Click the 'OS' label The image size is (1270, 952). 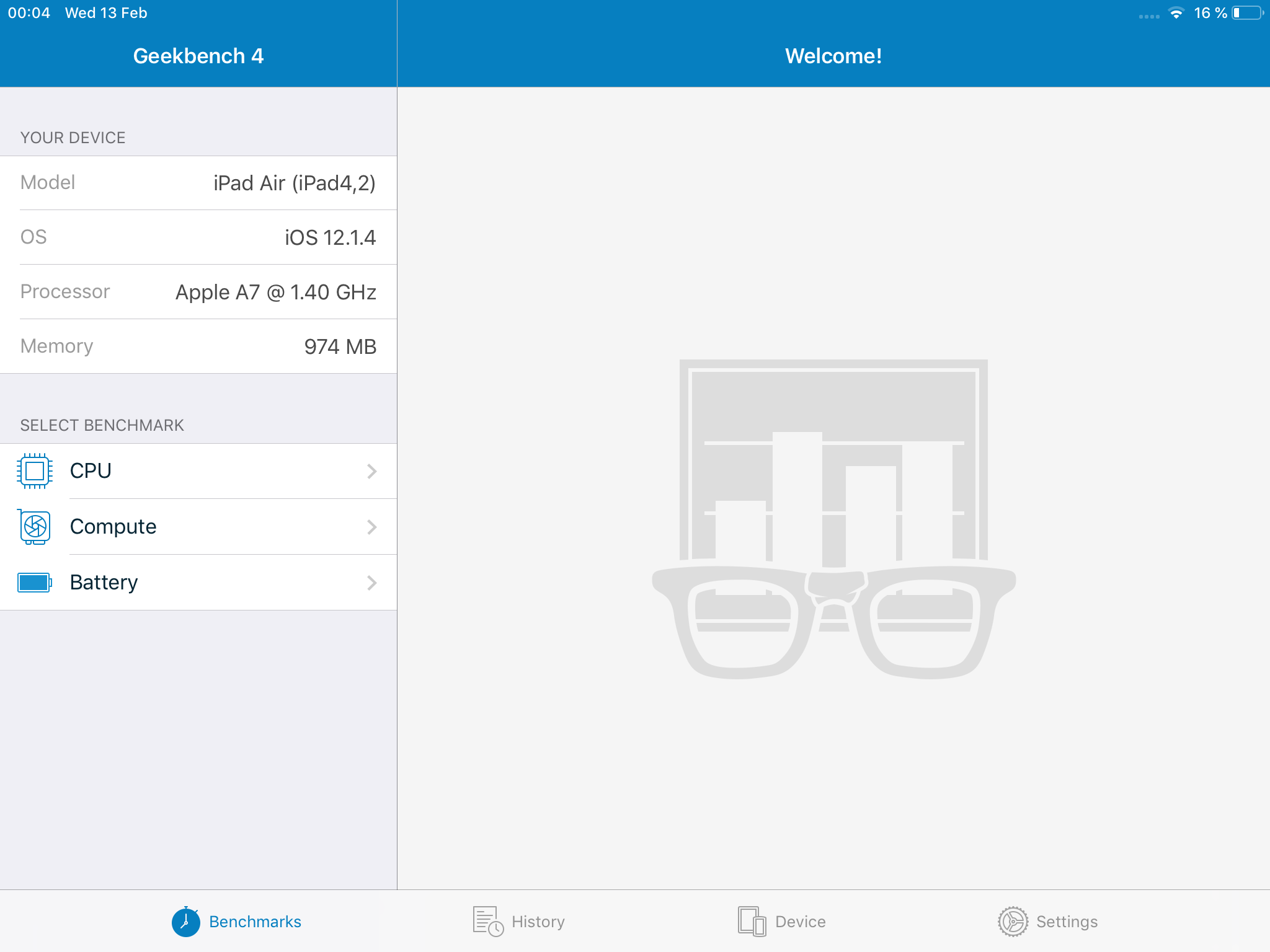coord(33,237)
